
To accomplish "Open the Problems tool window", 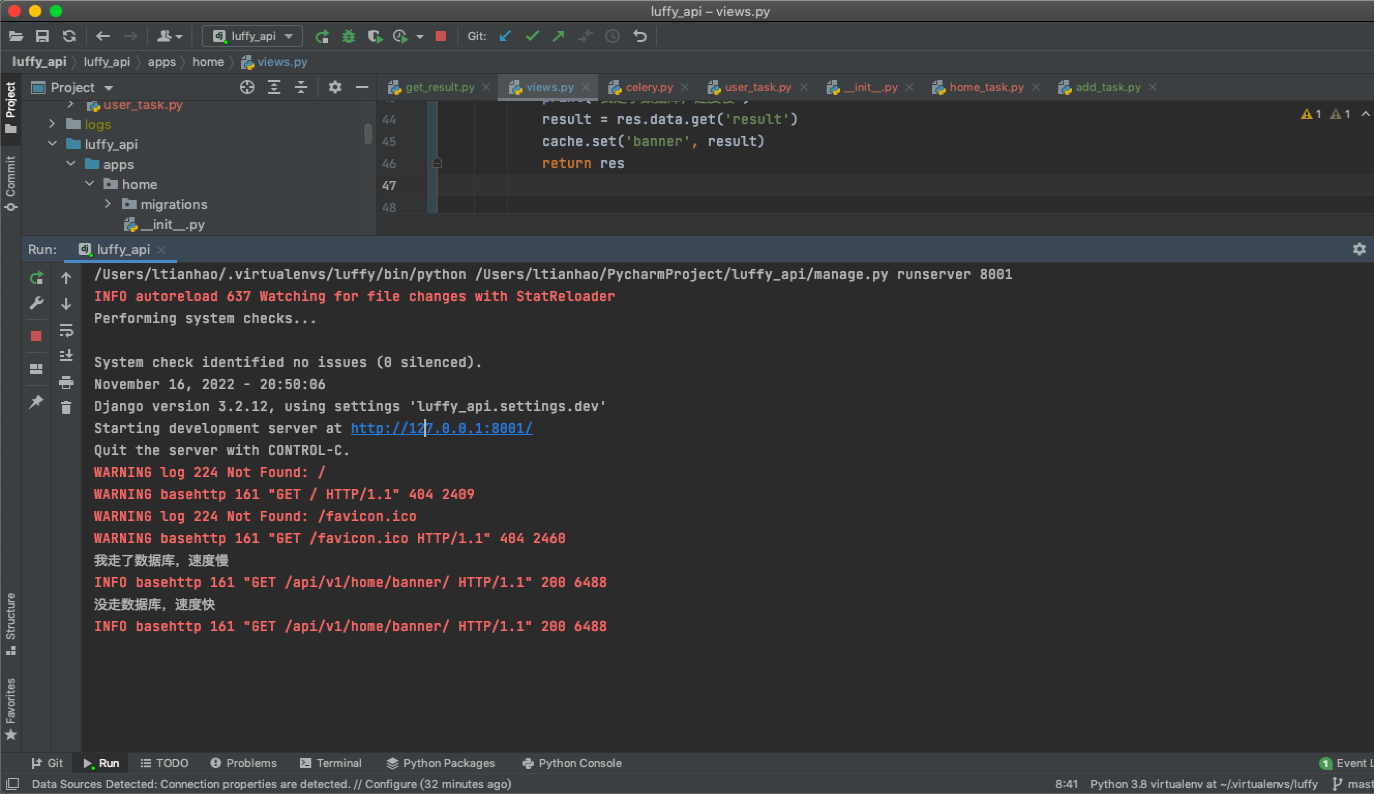I will click(243, 763).
